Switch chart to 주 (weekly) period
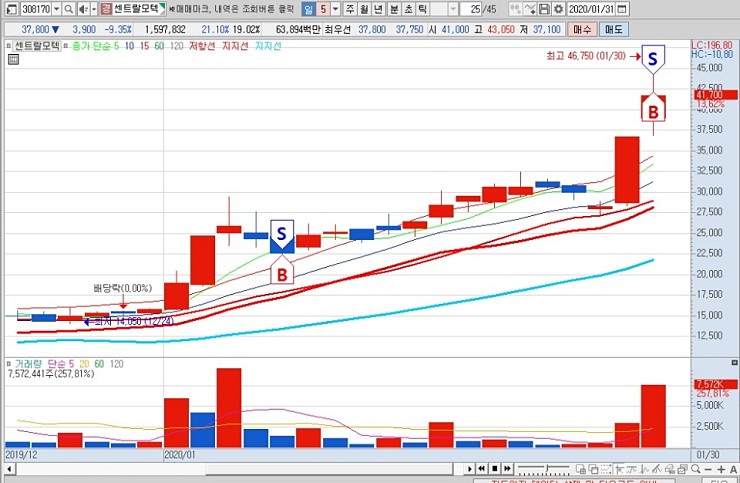 tap(350, 8)
